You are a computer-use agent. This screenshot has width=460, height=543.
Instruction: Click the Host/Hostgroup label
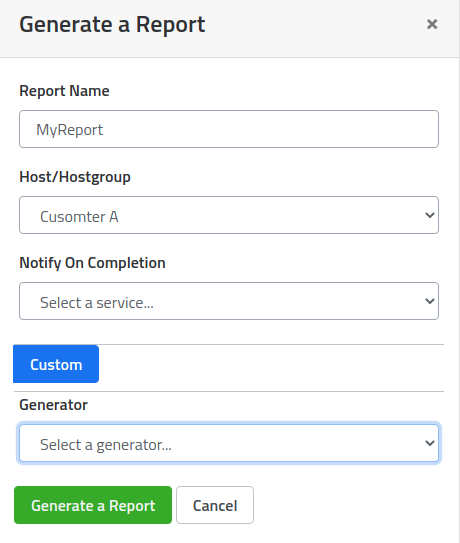tap(75, 177)
